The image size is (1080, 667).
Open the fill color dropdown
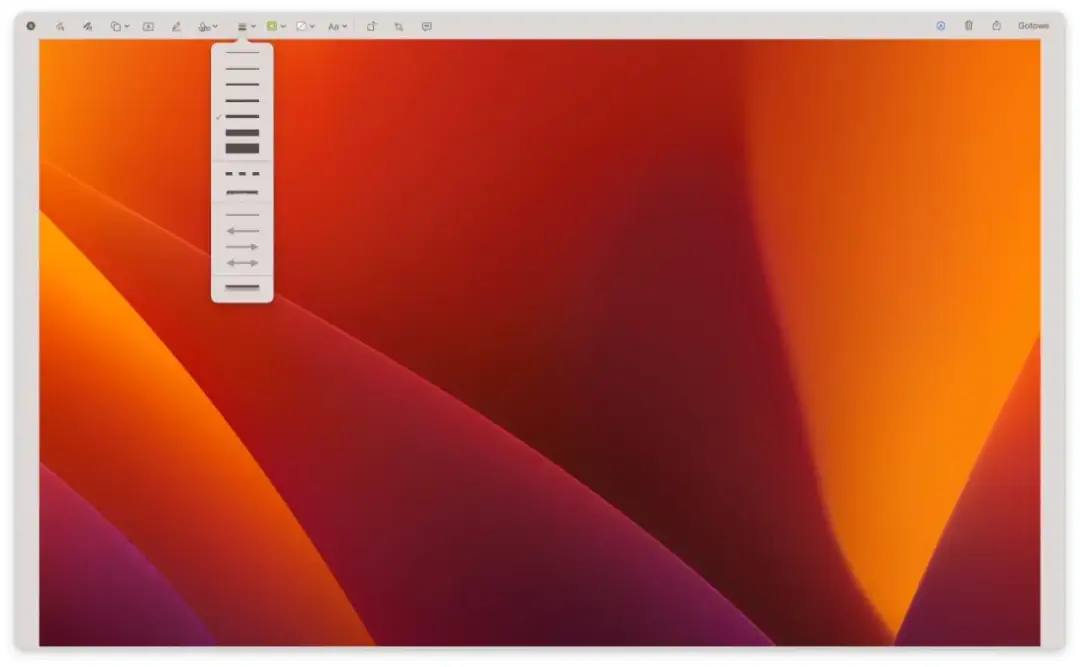point(305,25)
